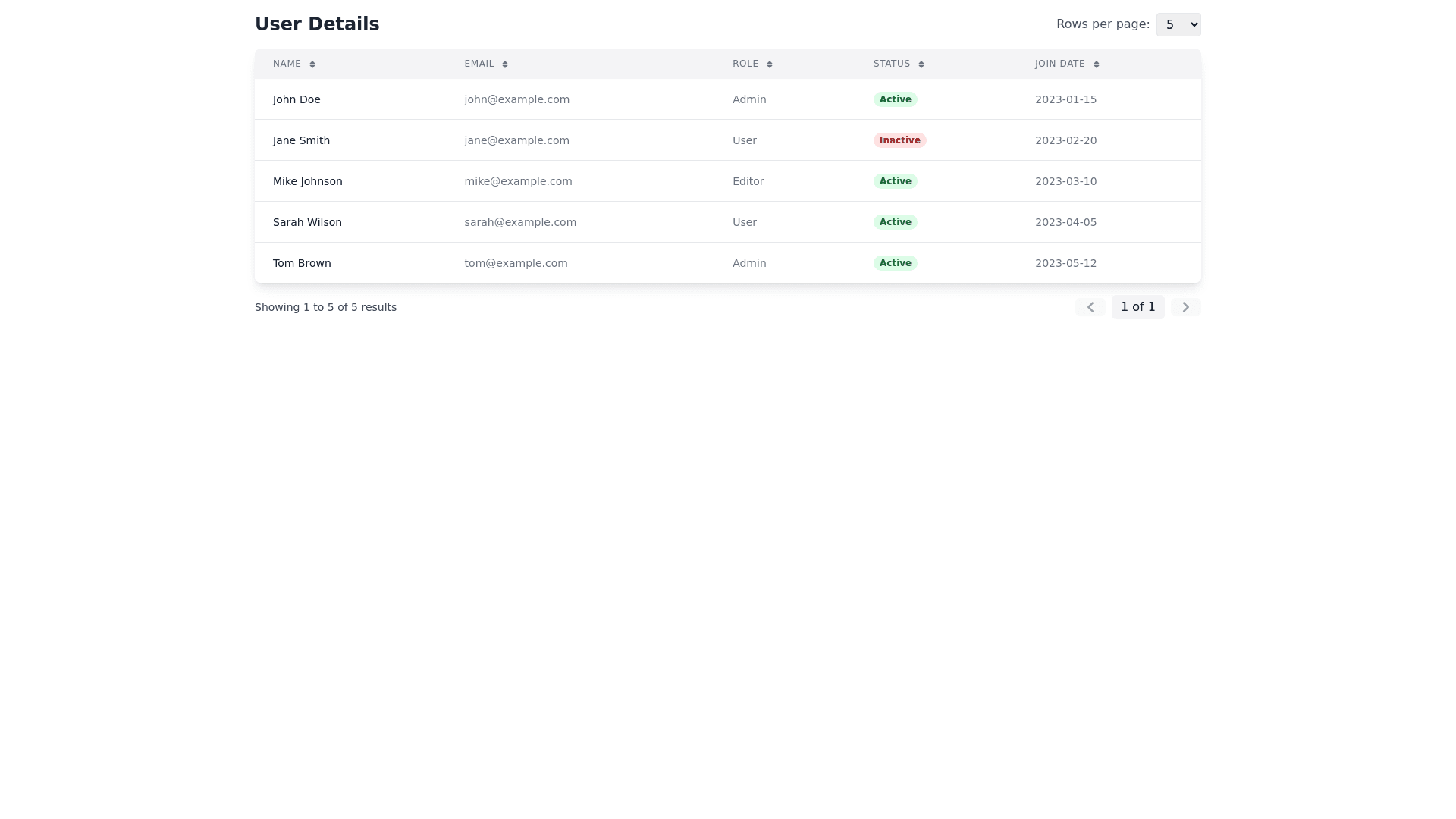Click the sort icon next to Name
Viewport: 1456px width, 819px height.
tap(312, 64)
